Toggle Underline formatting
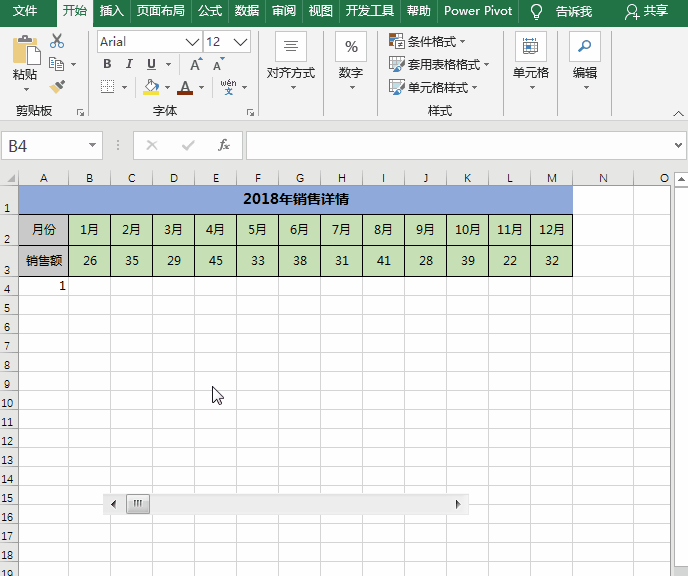Image resolution: width=688 pixels, height=576 pixels. [x=151, y=64]
